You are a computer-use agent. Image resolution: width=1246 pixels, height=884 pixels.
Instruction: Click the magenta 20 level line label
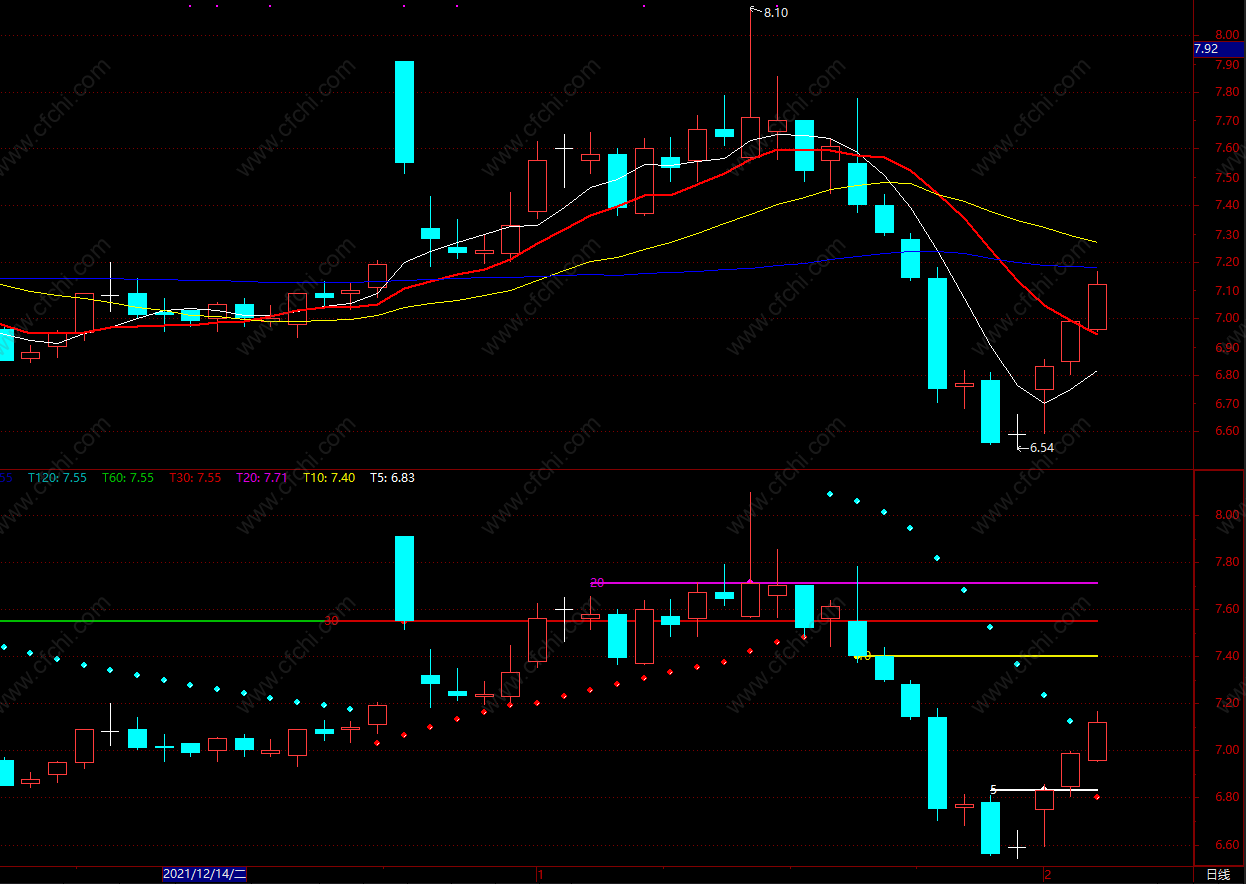click(597, 582)
